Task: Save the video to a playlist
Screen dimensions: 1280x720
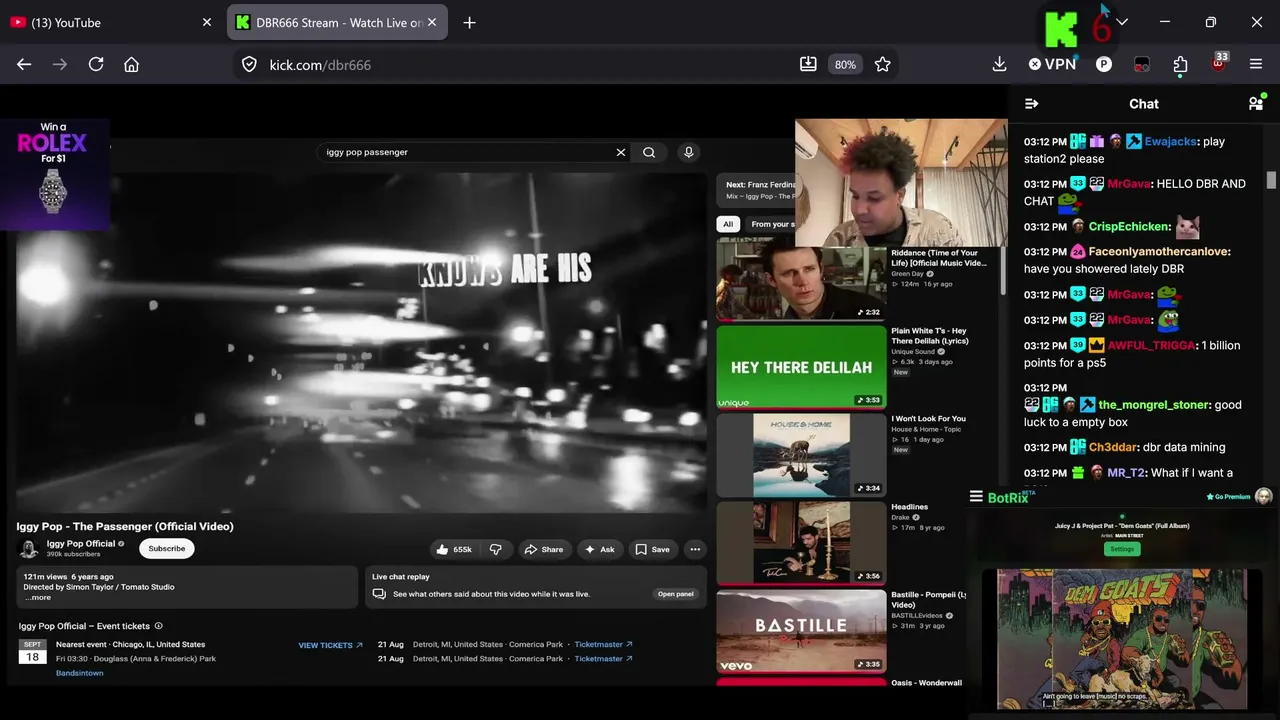Action: (x=652, y=549)
